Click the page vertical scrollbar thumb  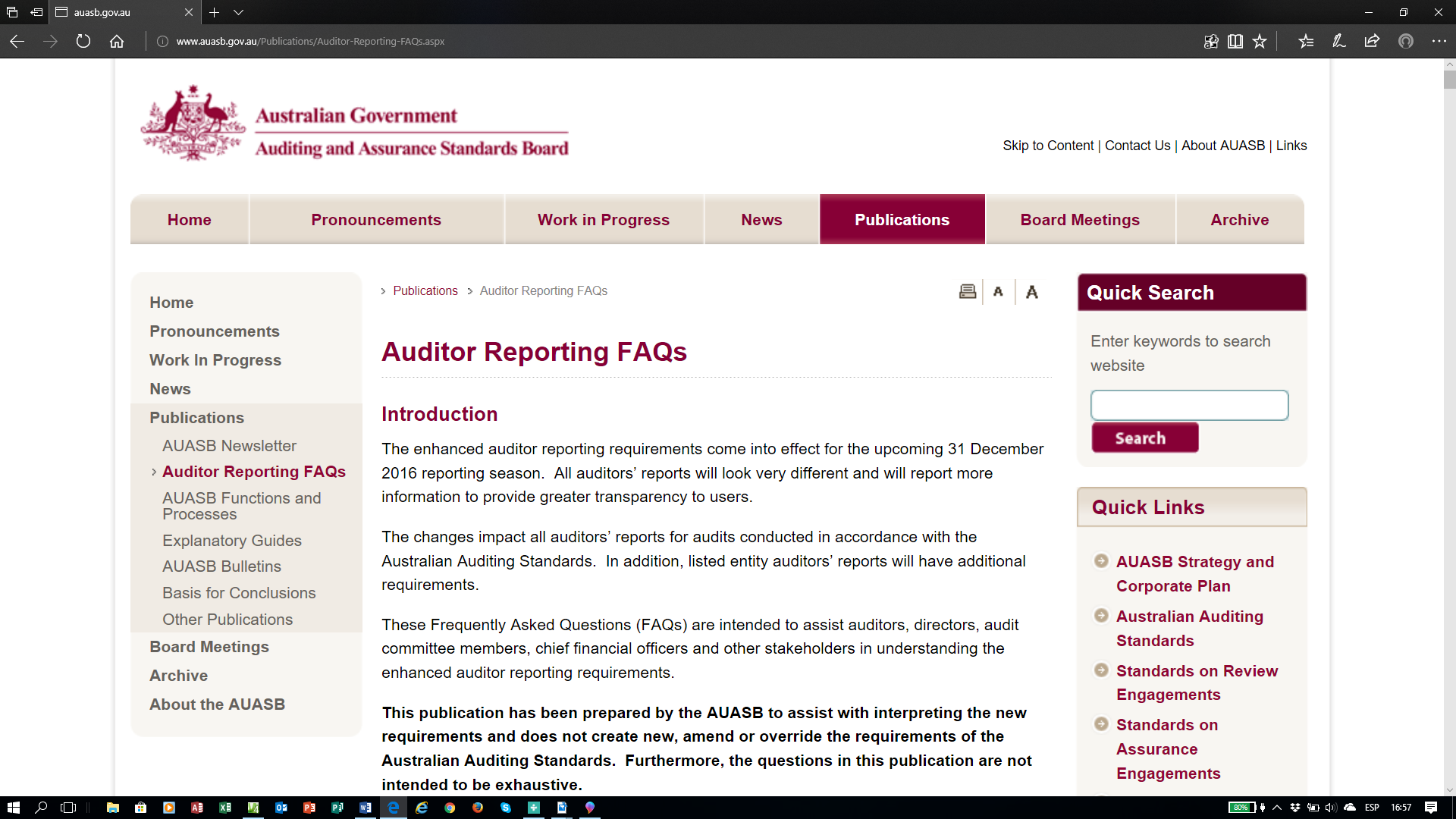pos(1449,80)
